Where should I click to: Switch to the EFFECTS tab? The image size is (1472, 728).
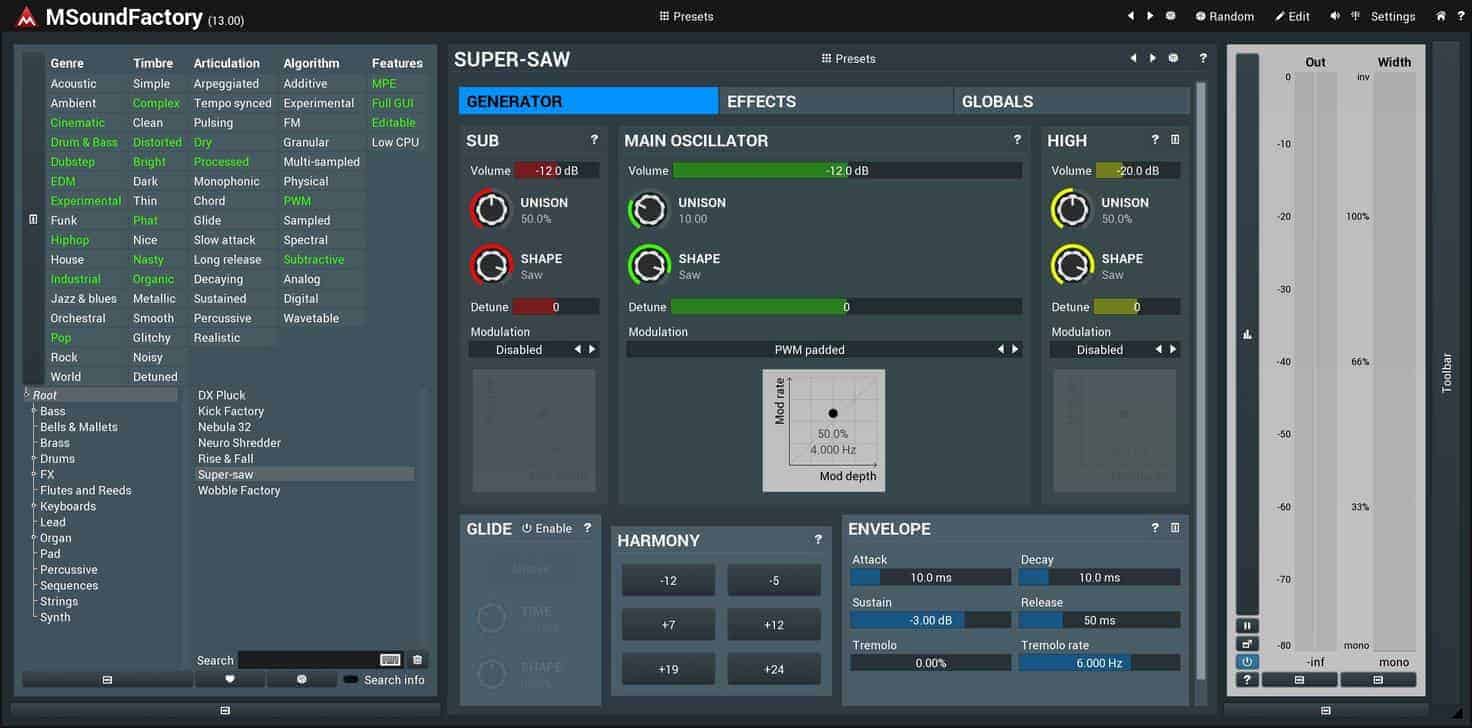[836, 101]
